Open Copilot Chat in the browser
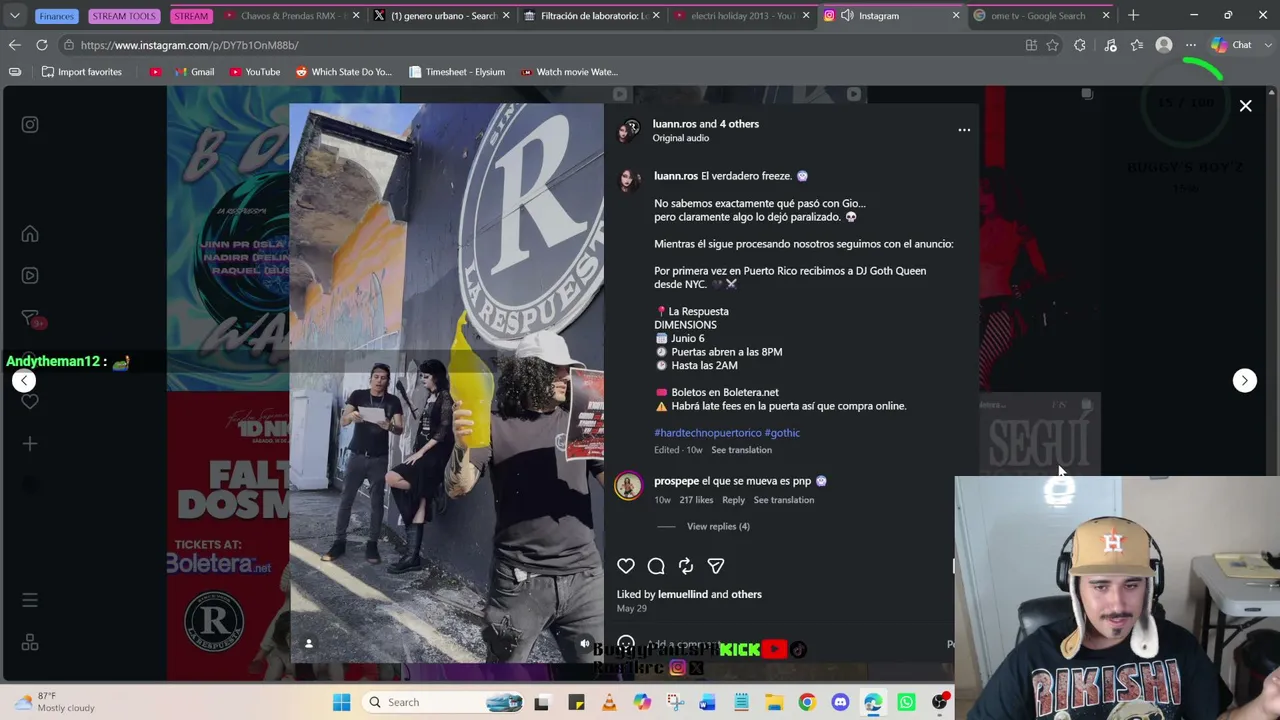 click(x=1232, y=45)
